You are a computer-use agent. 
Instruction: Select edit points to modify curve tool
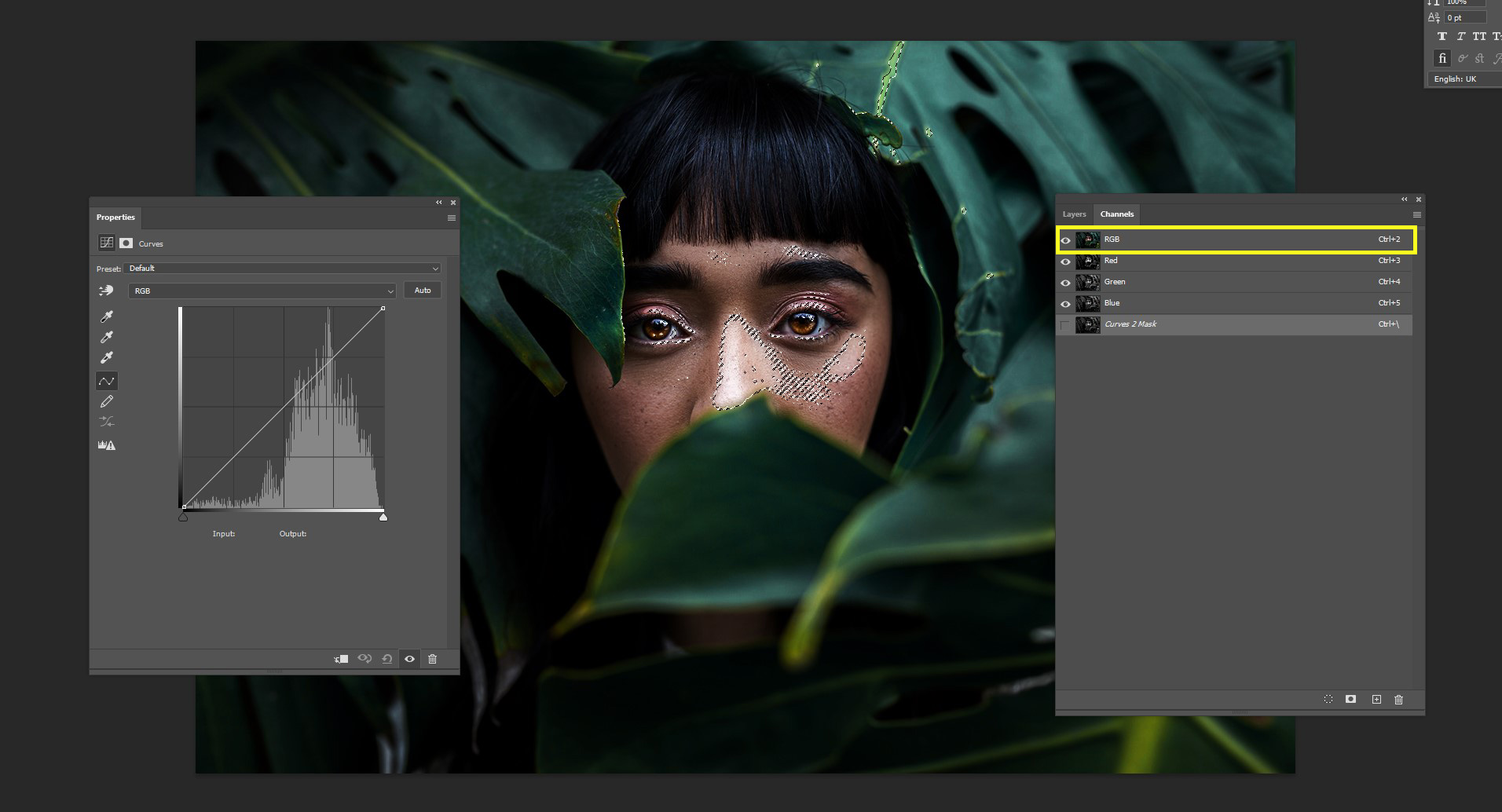pyautogui.click(x=107, y=381)
